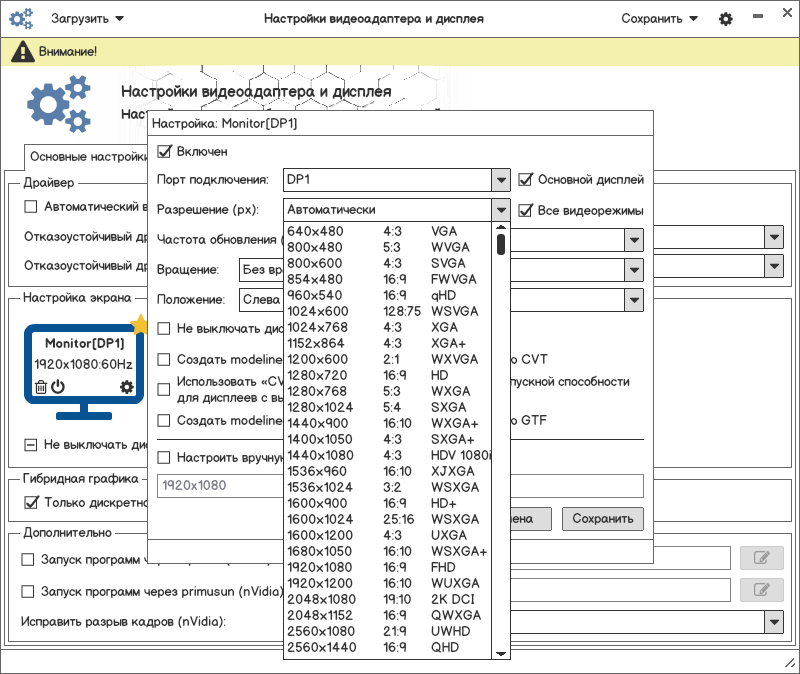Toggle 'Все видеорежимы' checkbox

click(x=527, y=210)
